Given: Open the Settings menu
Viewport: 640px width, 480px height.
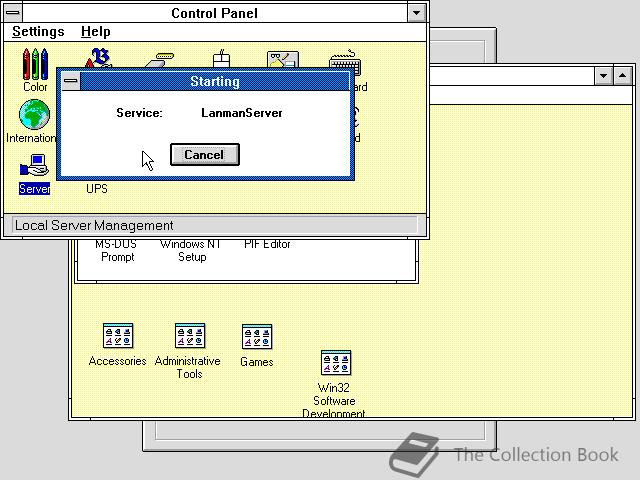Looking at the screenshot, I should (38, 32).
